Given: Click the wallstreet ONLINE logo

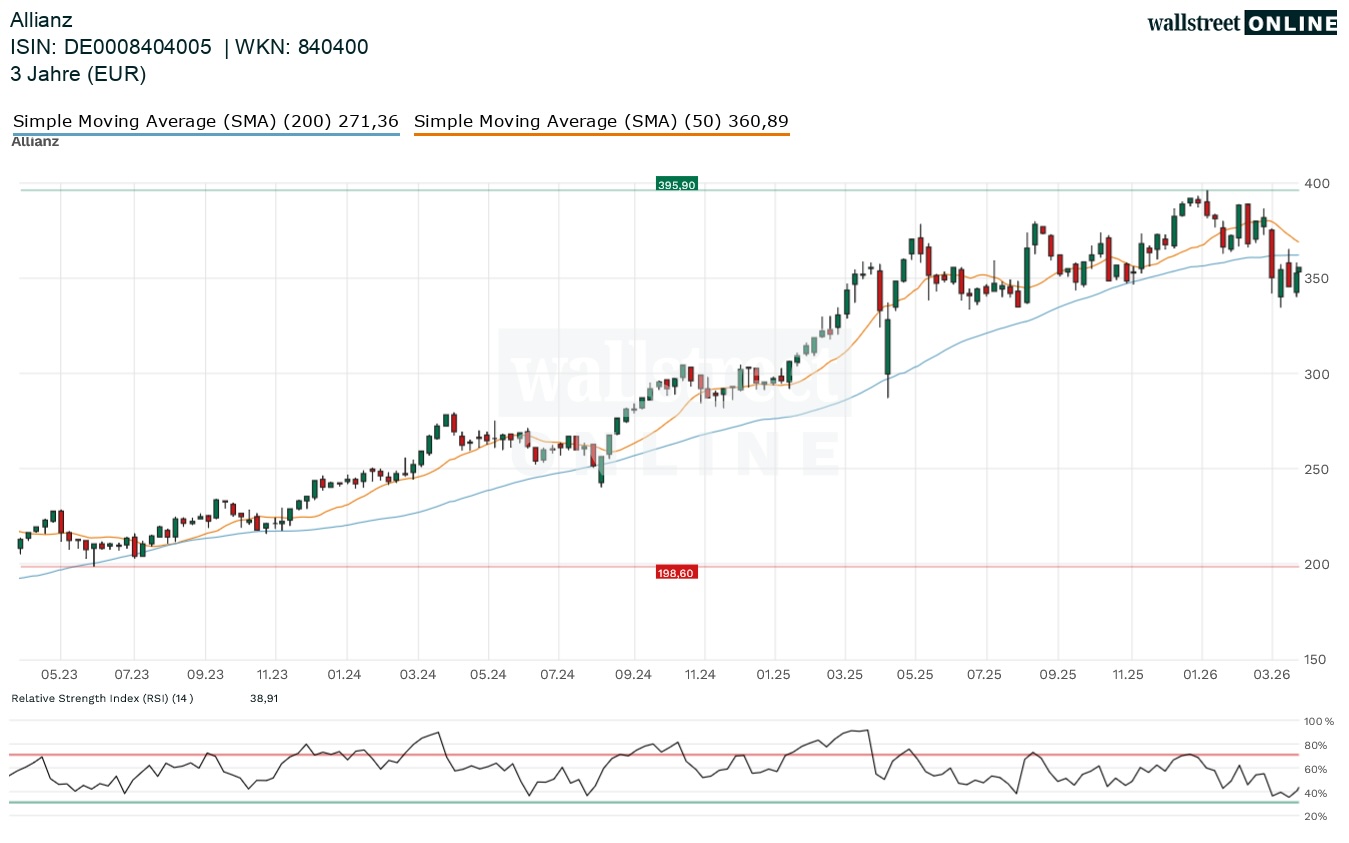Looking at the screenshot, I should pyautogui.click(x=1241, y=23).
